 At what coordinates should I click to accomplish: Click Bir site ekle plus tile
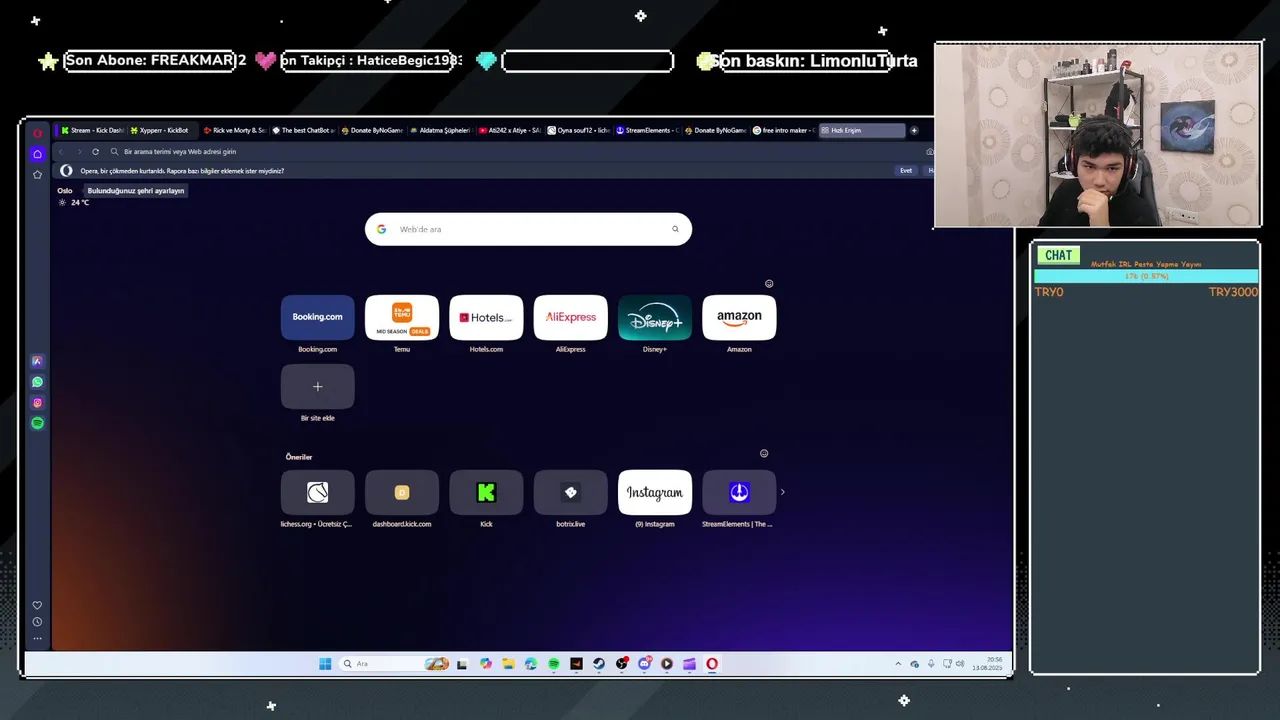(317, 387)
